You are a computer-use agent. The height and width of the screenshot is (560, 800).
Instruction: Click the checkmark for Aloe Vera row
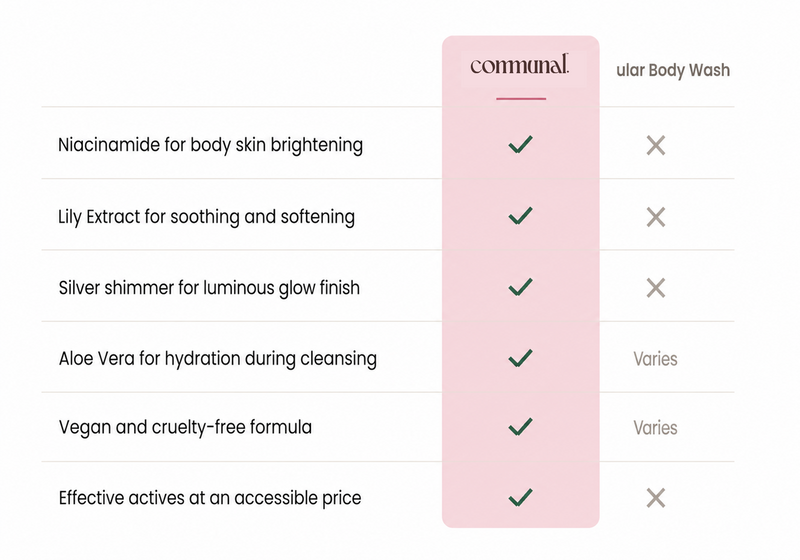pyautogui.click(x=520, y=358)
